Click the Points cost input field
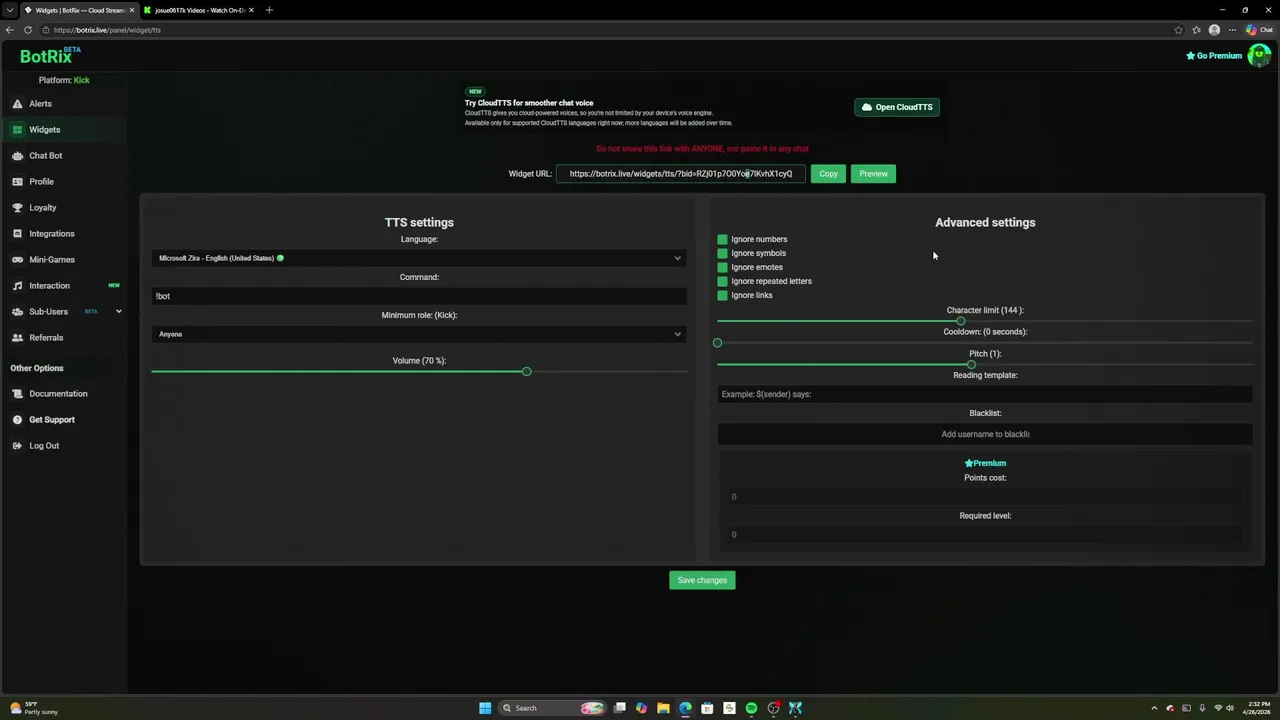The width and height of the screenshot is (1280, 720). [x=985, y=497]
